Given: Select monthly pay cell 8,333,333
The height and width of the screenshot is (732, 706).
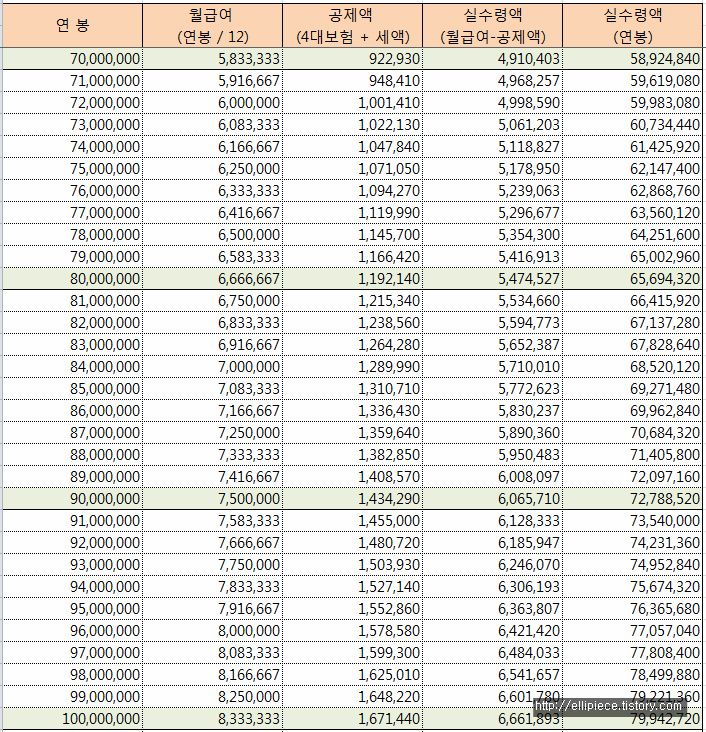Looking at the screenshot, I should tap(212, 718).
